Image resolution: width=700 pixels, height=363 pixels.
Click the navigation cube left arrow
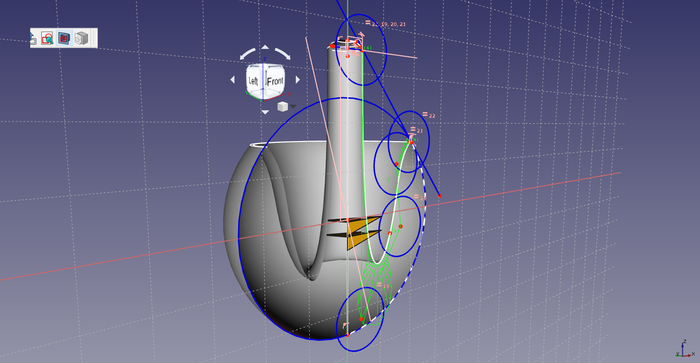point(233,79)
